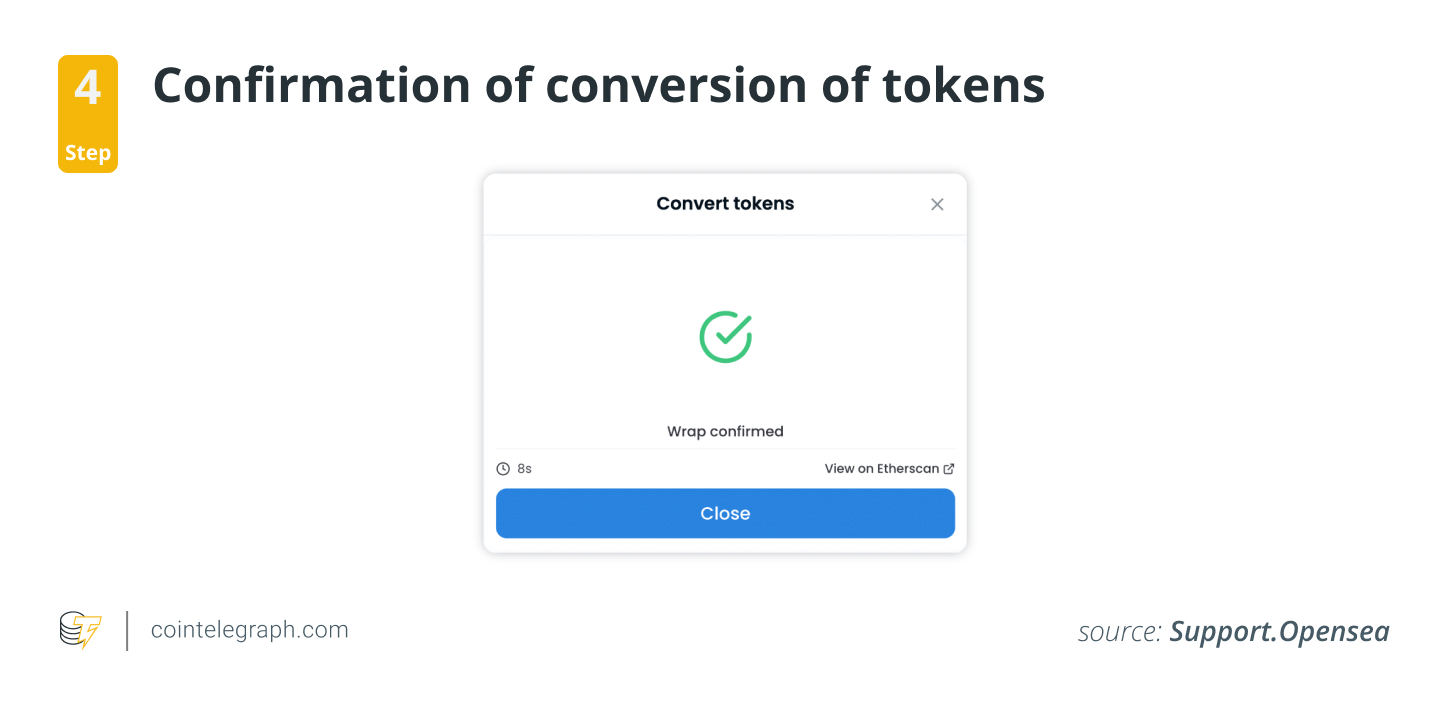
Task: Click the heading Confirmation of conversion of tokens
Action: 598,85
